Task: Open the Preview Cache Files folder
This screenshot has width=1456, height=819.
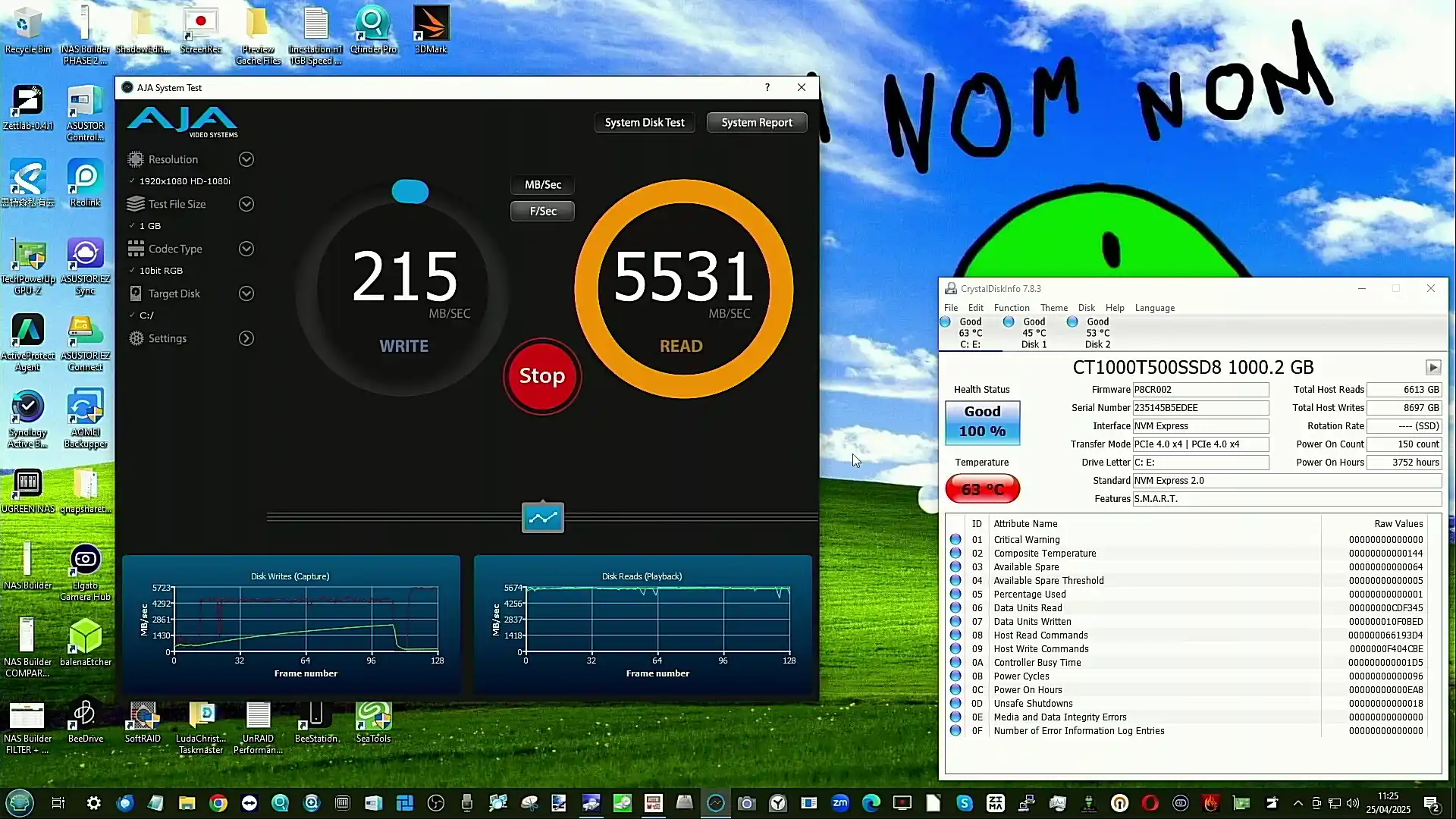Action: pos(258,36)
